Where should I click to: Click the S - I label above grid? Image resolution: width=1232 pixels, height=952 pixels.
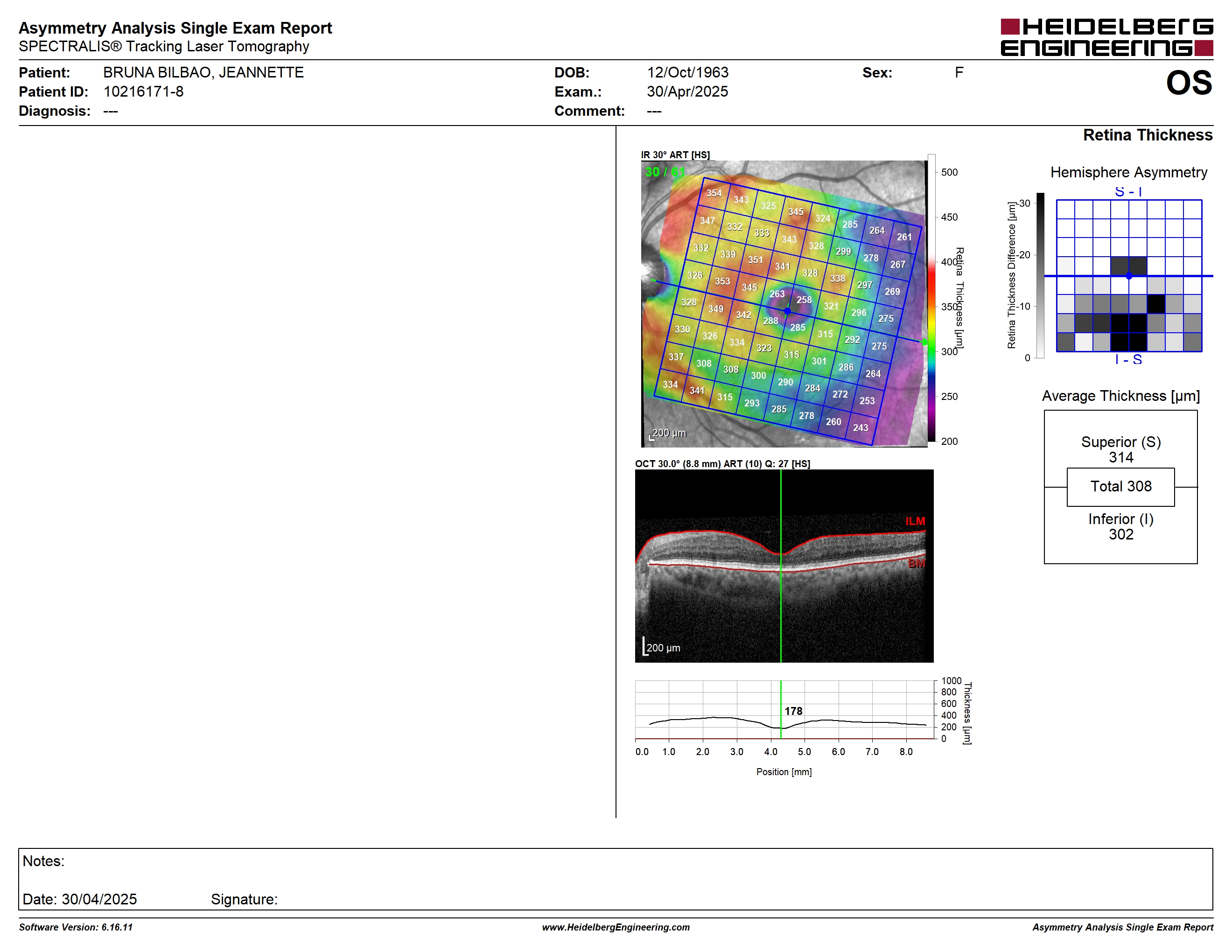pos(1128,192)
